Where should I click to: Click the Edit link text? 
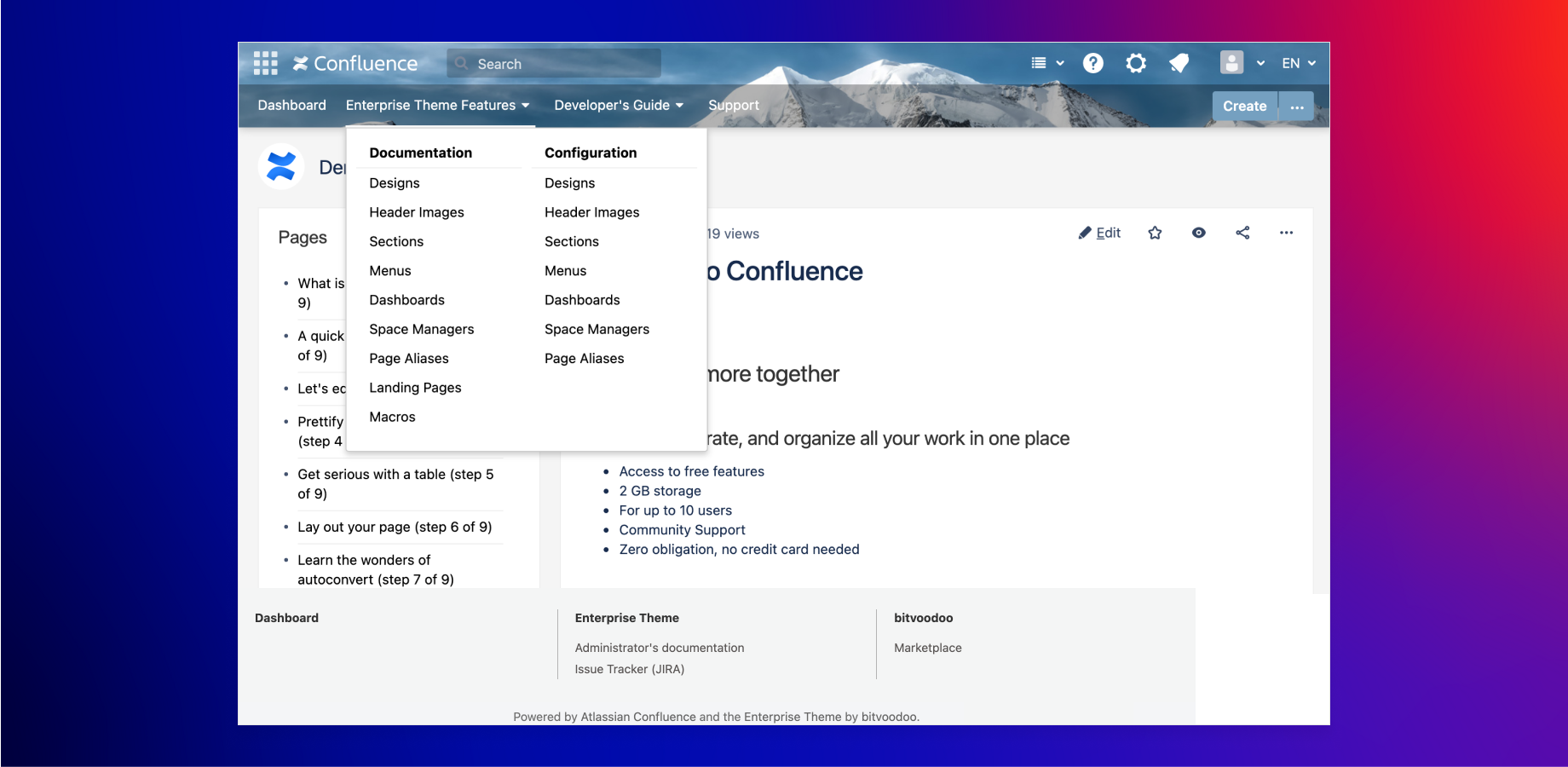[x=1109, y=233]
